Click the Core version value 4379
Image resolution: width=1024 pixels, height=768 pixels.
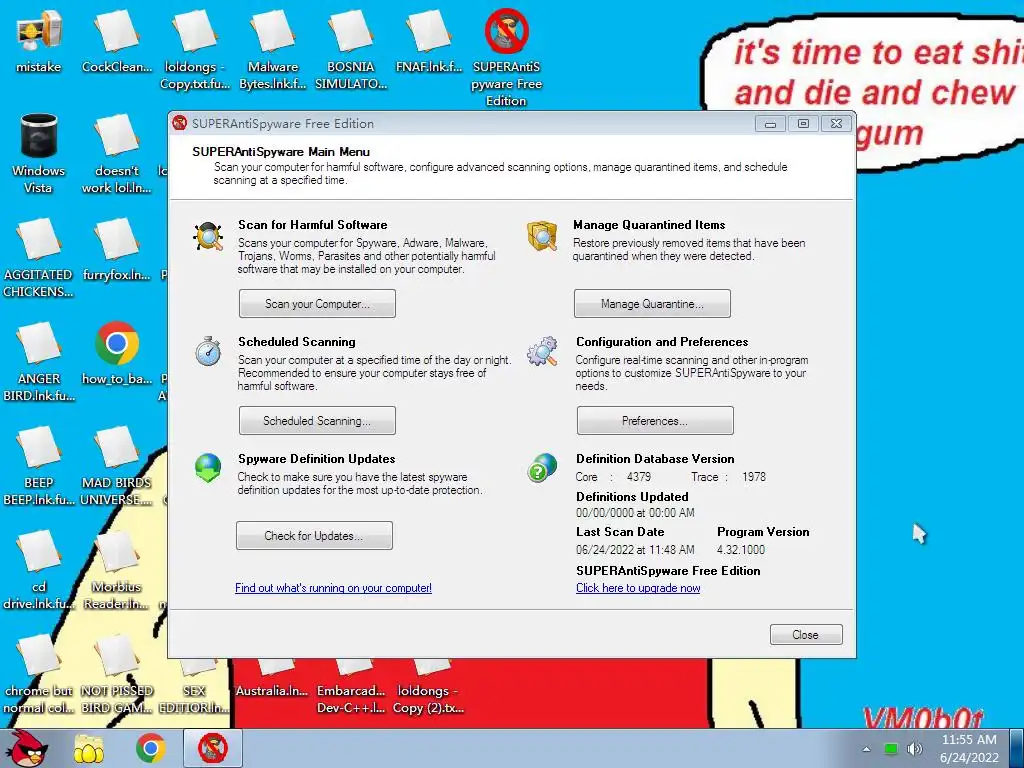[639, 477]
